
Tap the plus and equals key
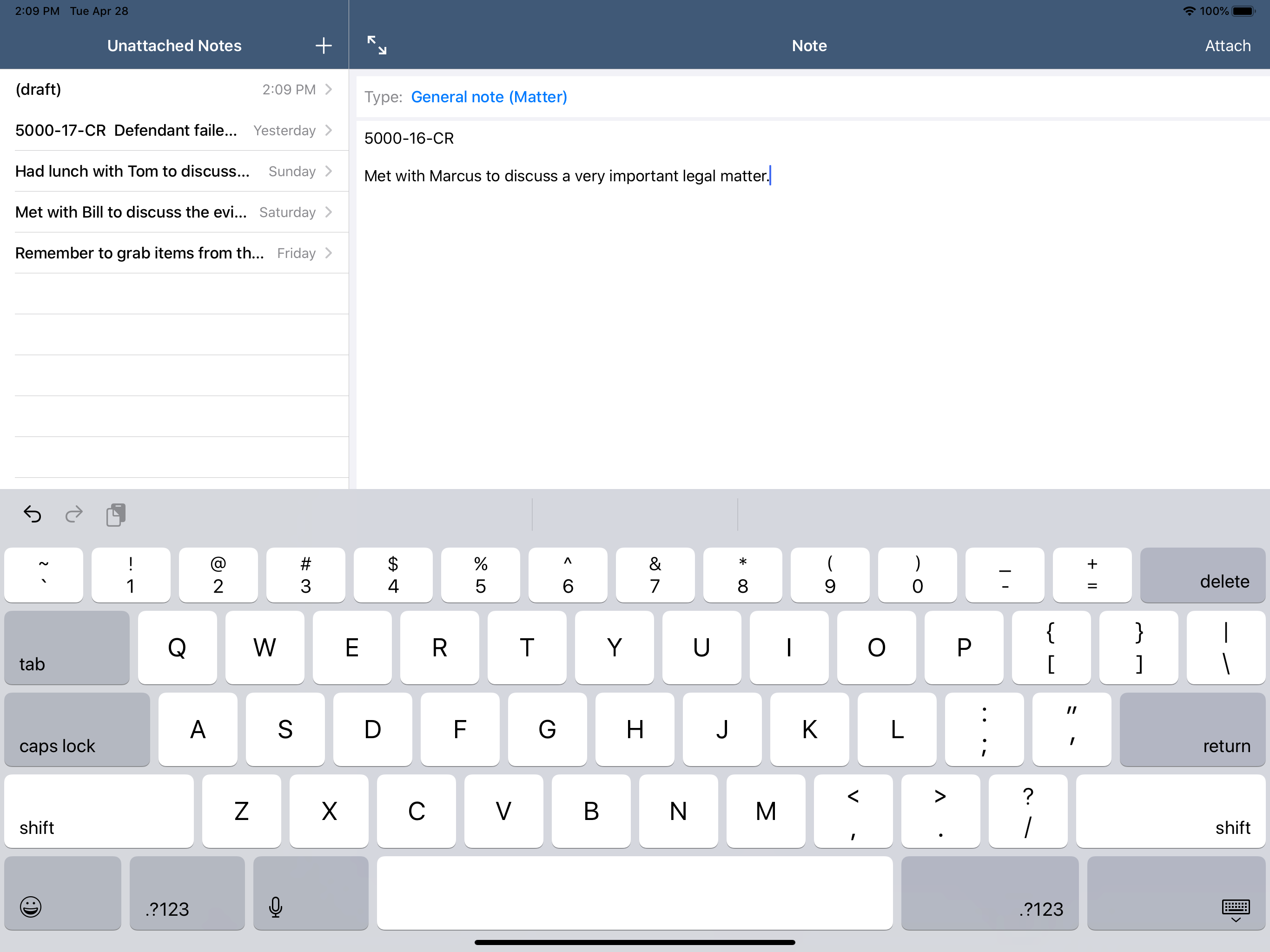click(1092, 575)
